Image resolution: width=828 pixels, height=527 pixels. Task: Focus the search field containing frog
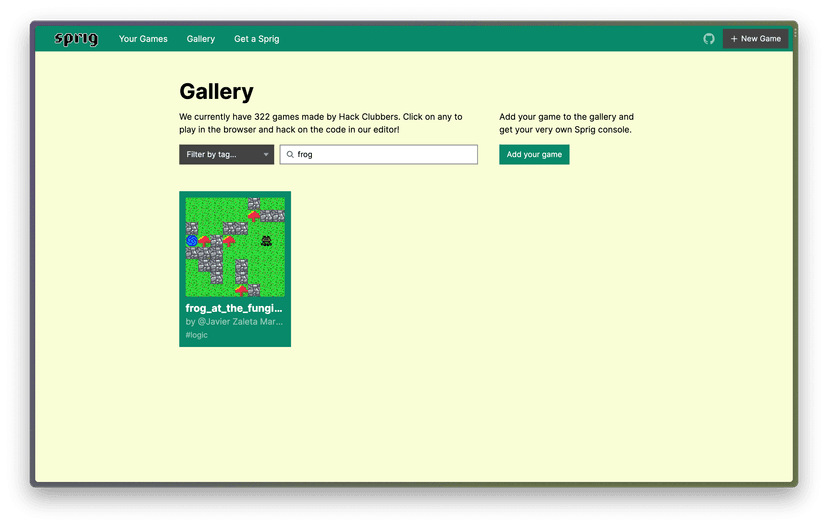(385, 155)
